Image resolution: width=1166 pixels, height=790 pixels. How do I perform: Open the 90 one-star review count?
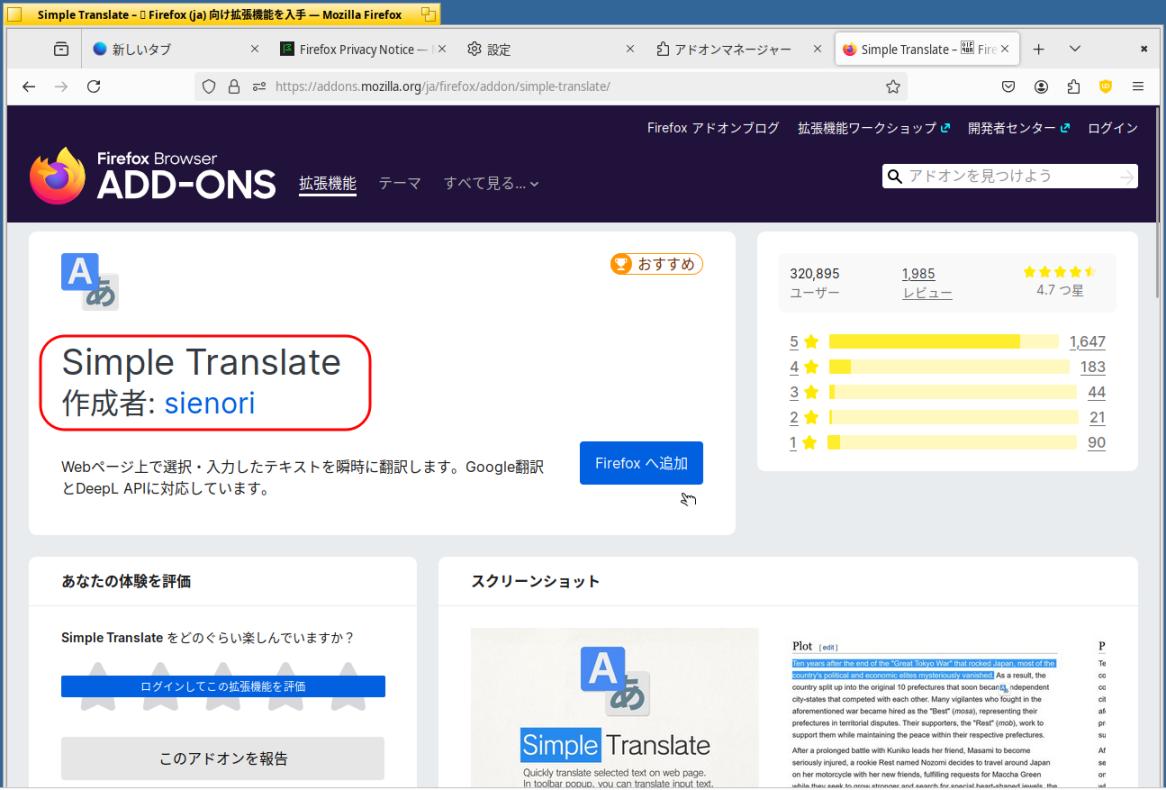point(1097,443)
